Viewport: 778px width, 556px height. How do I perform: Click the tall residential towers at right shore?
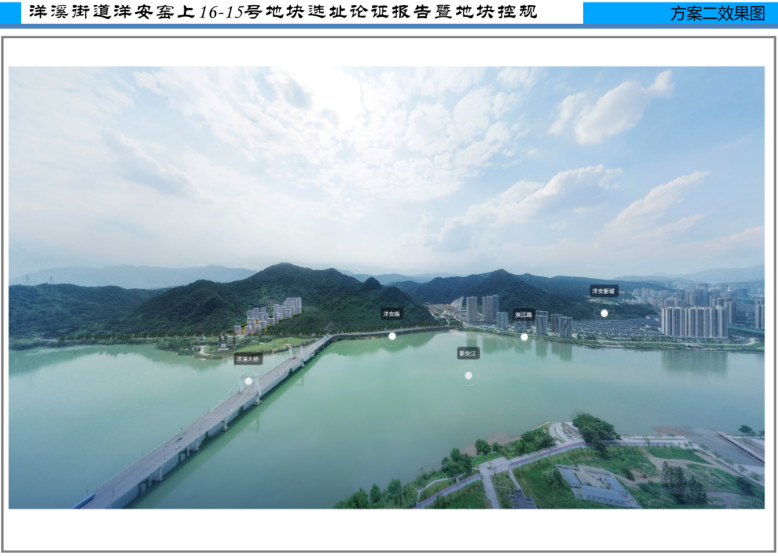(693, 321)
